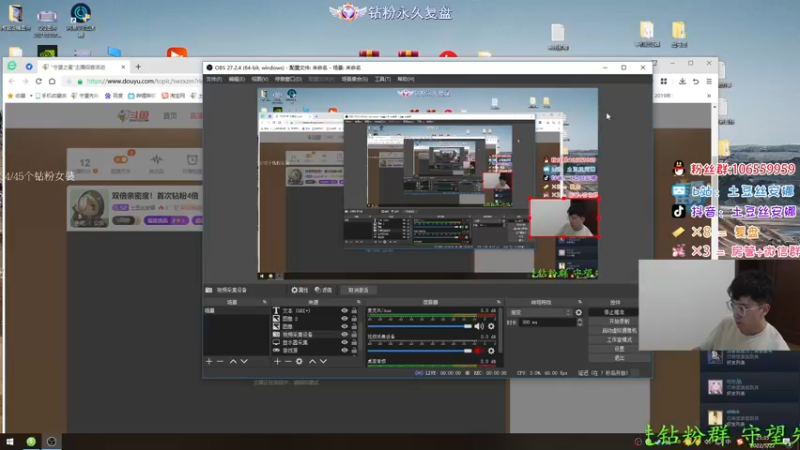Image resolution: width=800 pixels, height=450 pixels.
Task: Hide the 文本 (GDI+) source
Action: [x=344, y=310]
